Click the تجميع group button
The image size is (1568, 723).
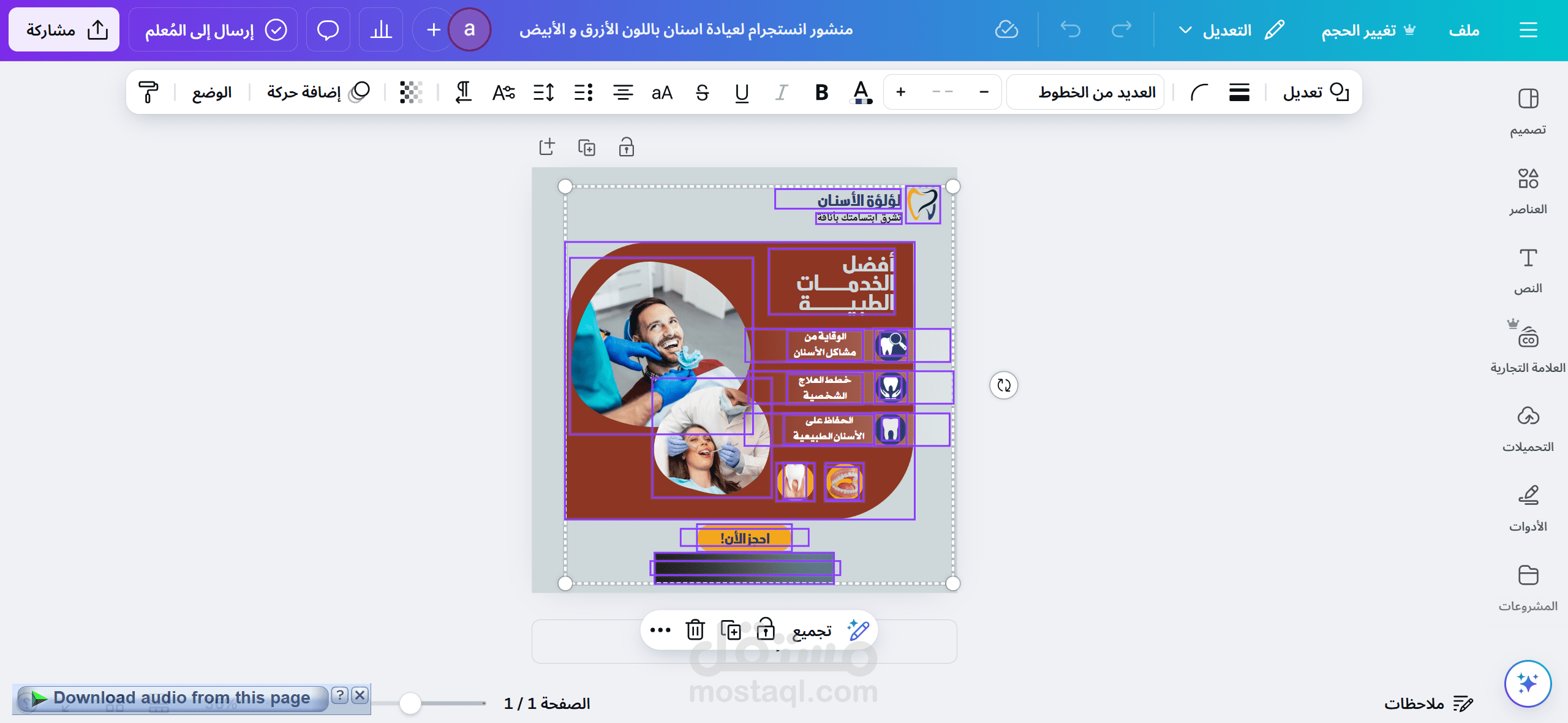tap(812, 630)
